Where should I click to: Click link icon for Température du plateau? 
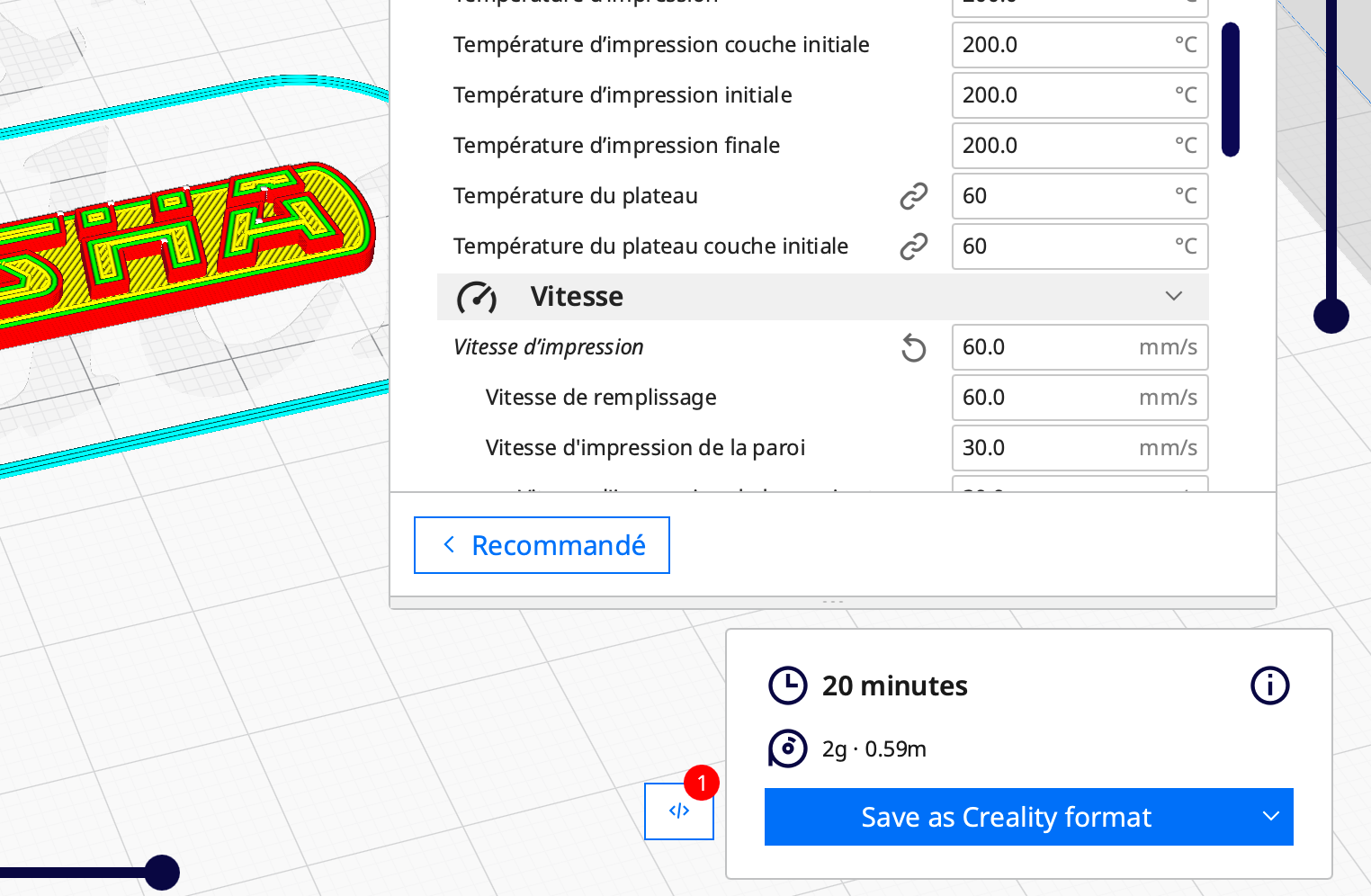point(913,196)
